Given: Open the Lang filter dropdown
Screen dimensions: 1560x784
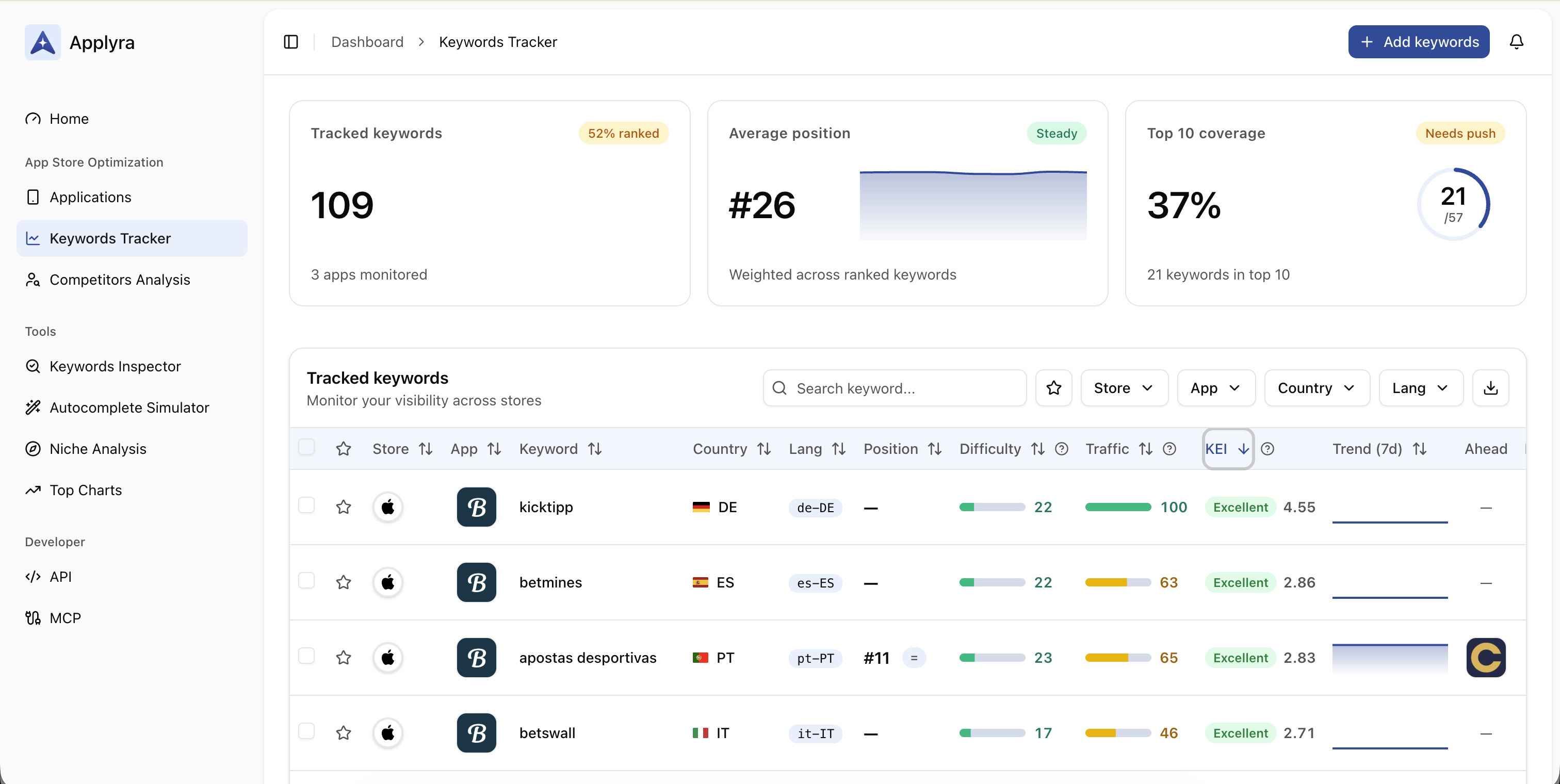Looking at the screenshot, I should [1421, 388].
